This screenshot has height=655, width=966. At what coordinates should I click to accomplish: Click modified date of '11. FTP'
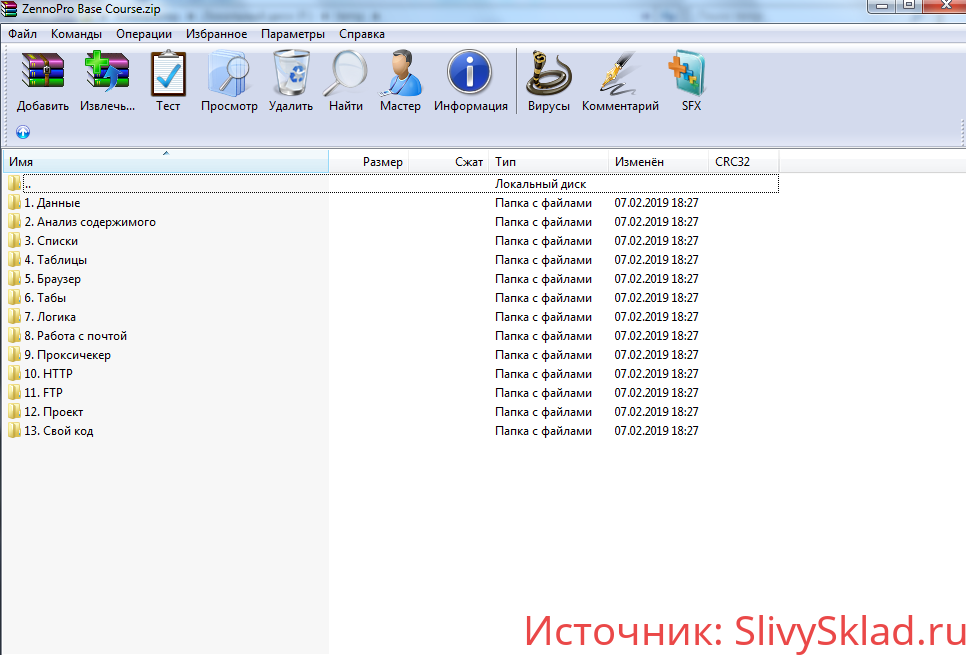[x=656, y=393]
